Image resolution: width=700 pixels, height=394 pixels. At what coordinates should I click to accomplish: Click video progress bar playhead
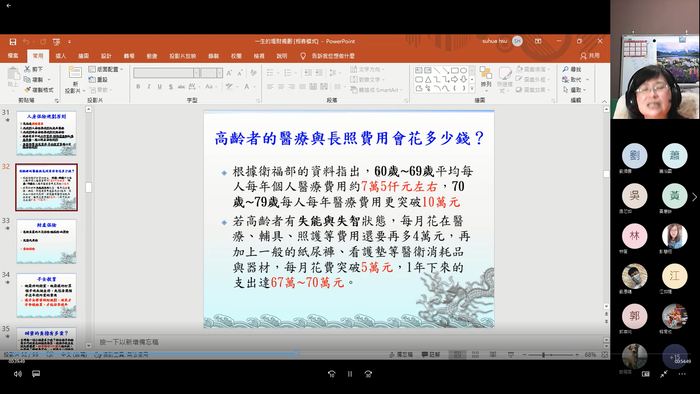pos(296,354)
